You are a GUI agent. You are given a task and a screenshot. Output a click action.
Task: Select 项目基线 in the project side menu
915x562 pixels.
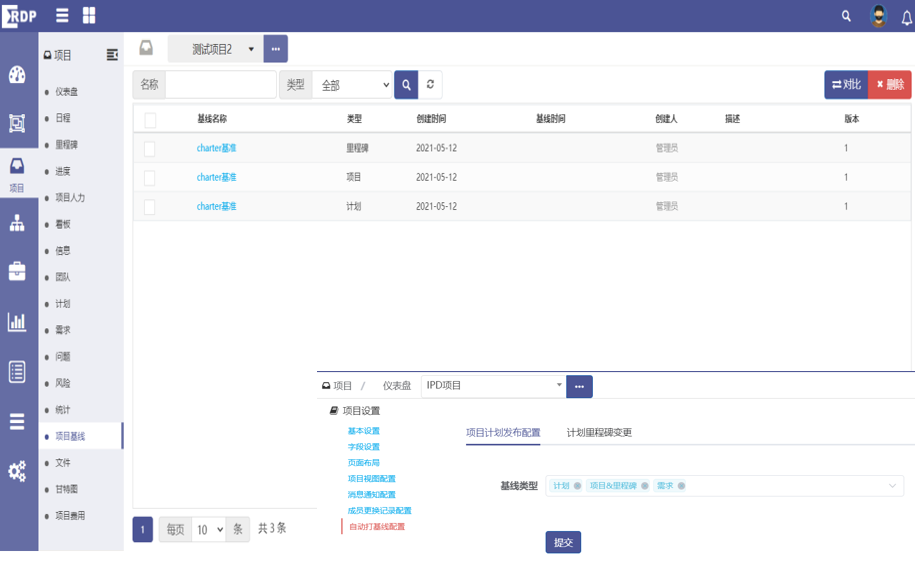(x=70, y=437)
